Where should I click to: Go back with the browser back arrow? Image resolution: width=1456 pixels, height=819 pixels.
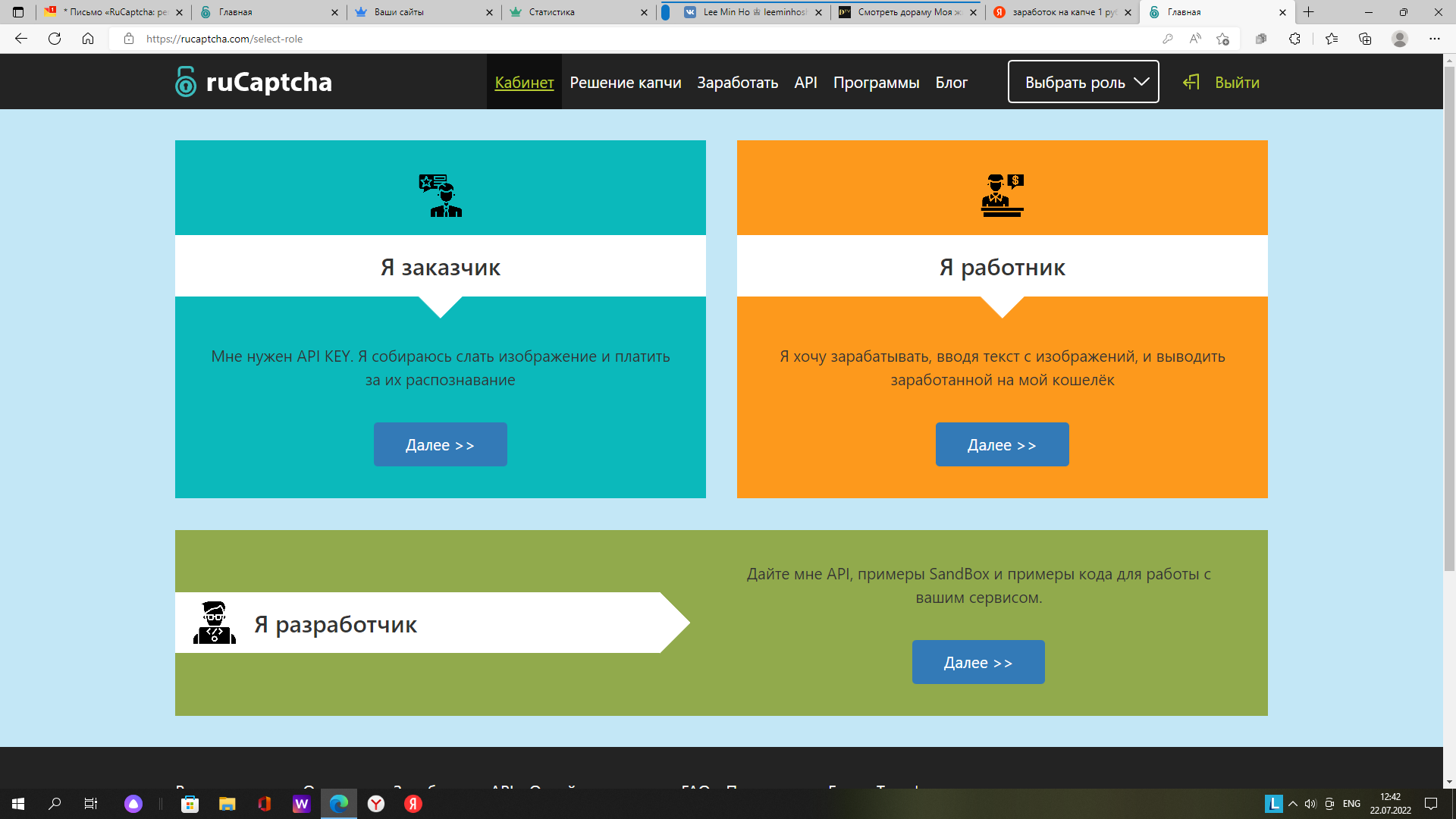(21, 39)
